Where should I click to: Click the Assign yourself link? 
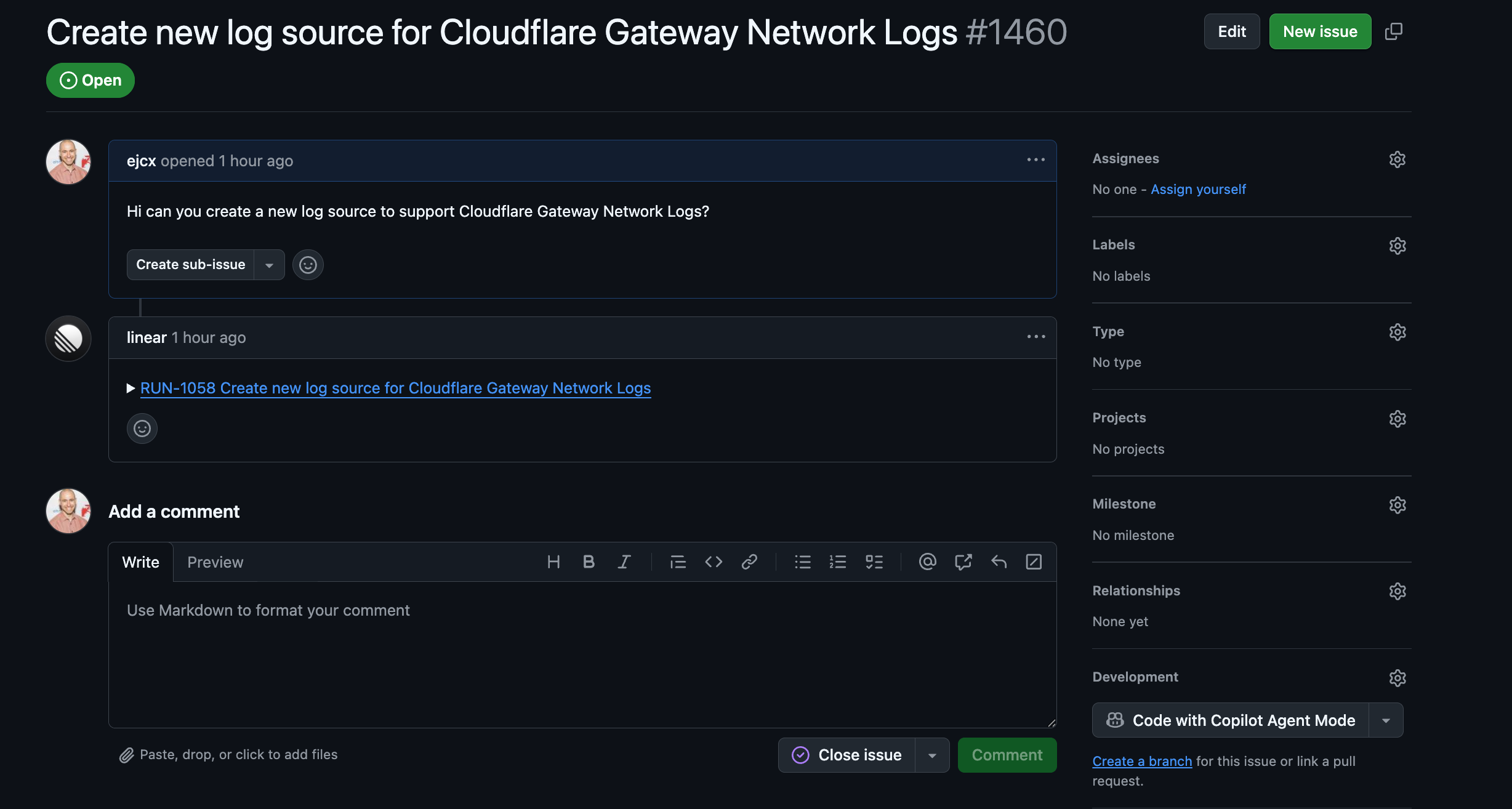(1198, 189)
